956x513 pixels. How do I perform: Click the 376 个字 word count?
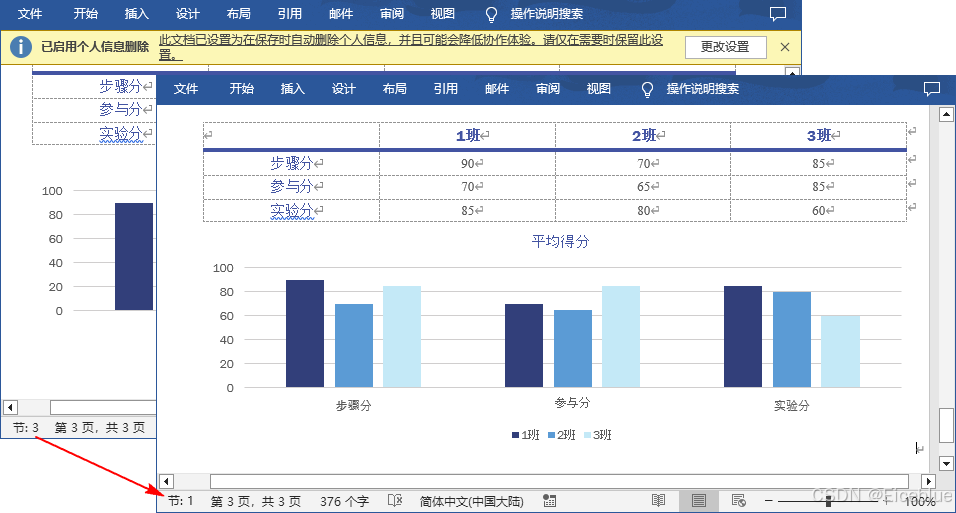344,501
